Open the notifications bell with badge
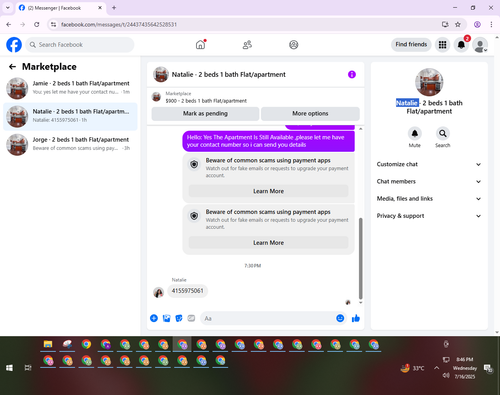Screen dimensions: 500x395 (461, 45)
